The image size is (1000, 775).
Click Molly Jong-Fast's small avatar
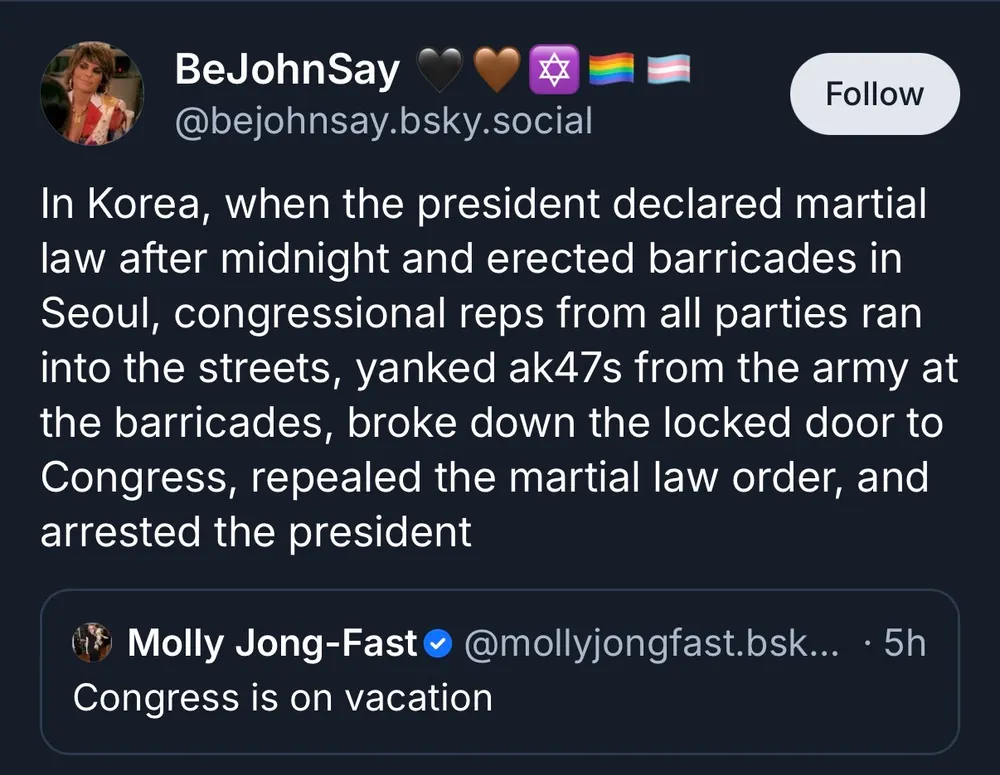tap(92, 643)
